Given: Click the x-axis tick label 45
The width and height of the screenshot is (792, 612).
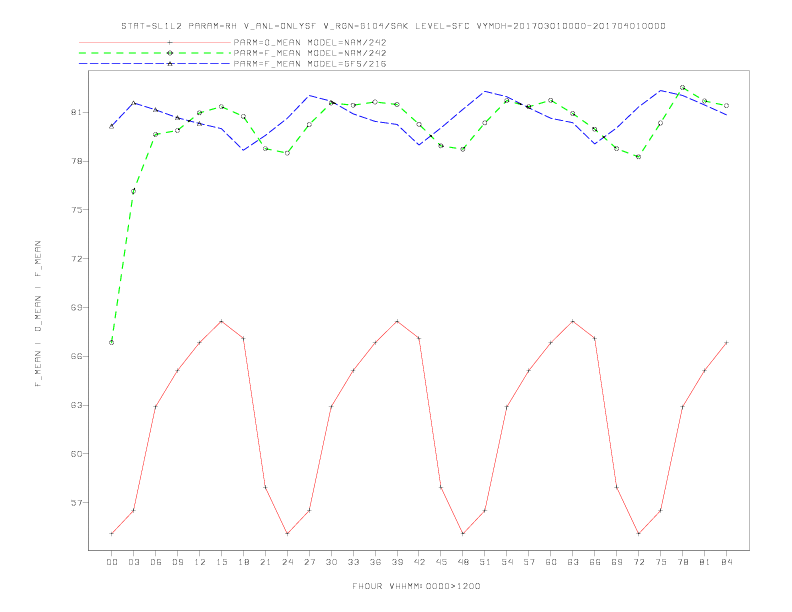Looking at the screenshot, I should (441, 562).
